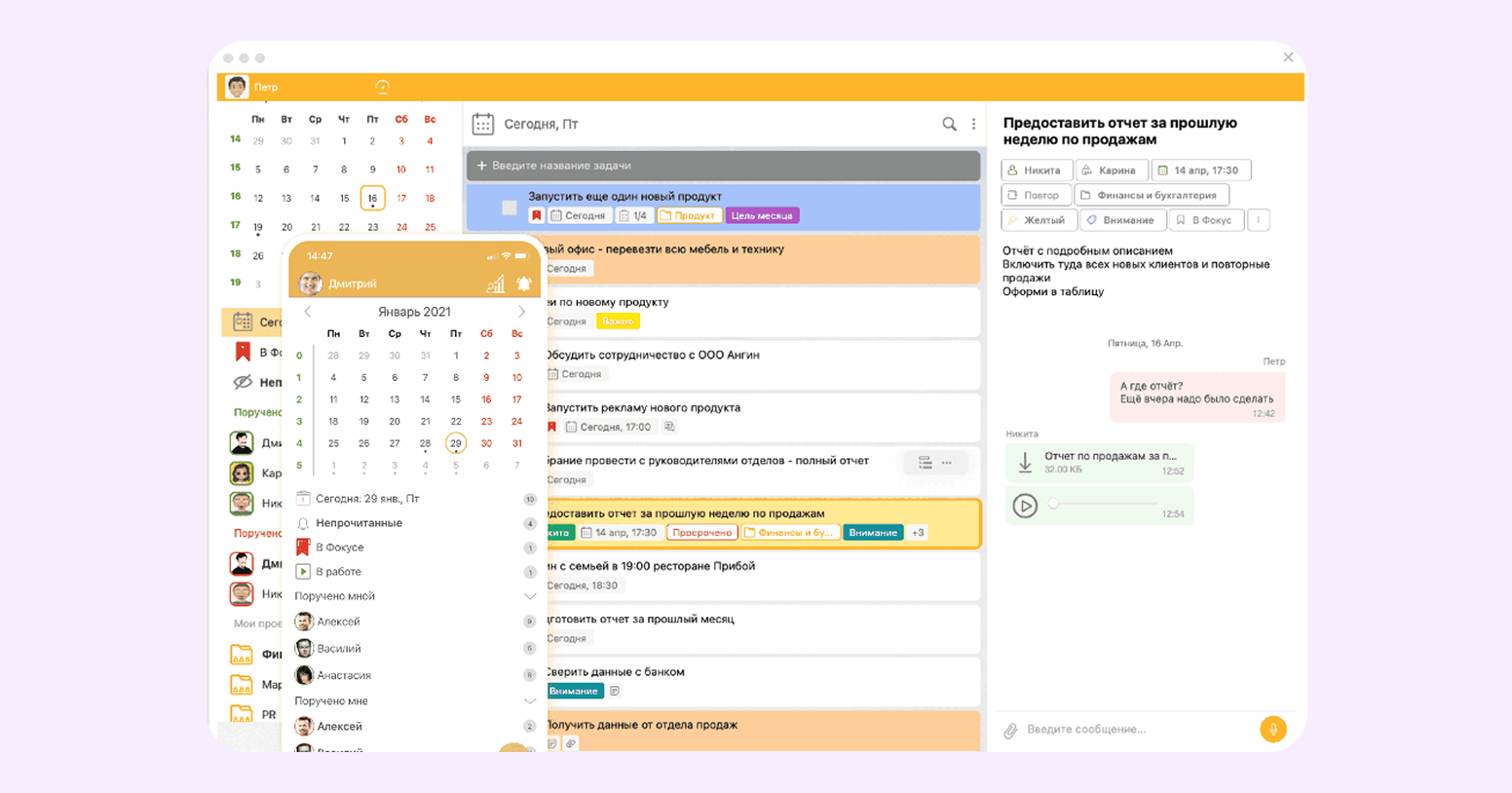This screenshot has height=793, width=1512.
Task: Open the statistics chart icon beside Дмитрий
Action: (496, 283)
